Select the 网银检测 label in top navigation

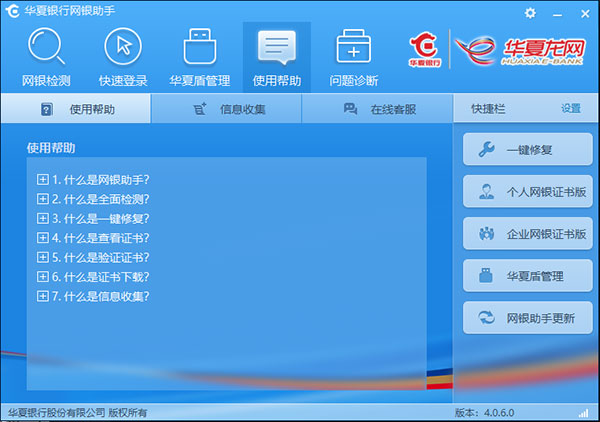tap(46, 81)
